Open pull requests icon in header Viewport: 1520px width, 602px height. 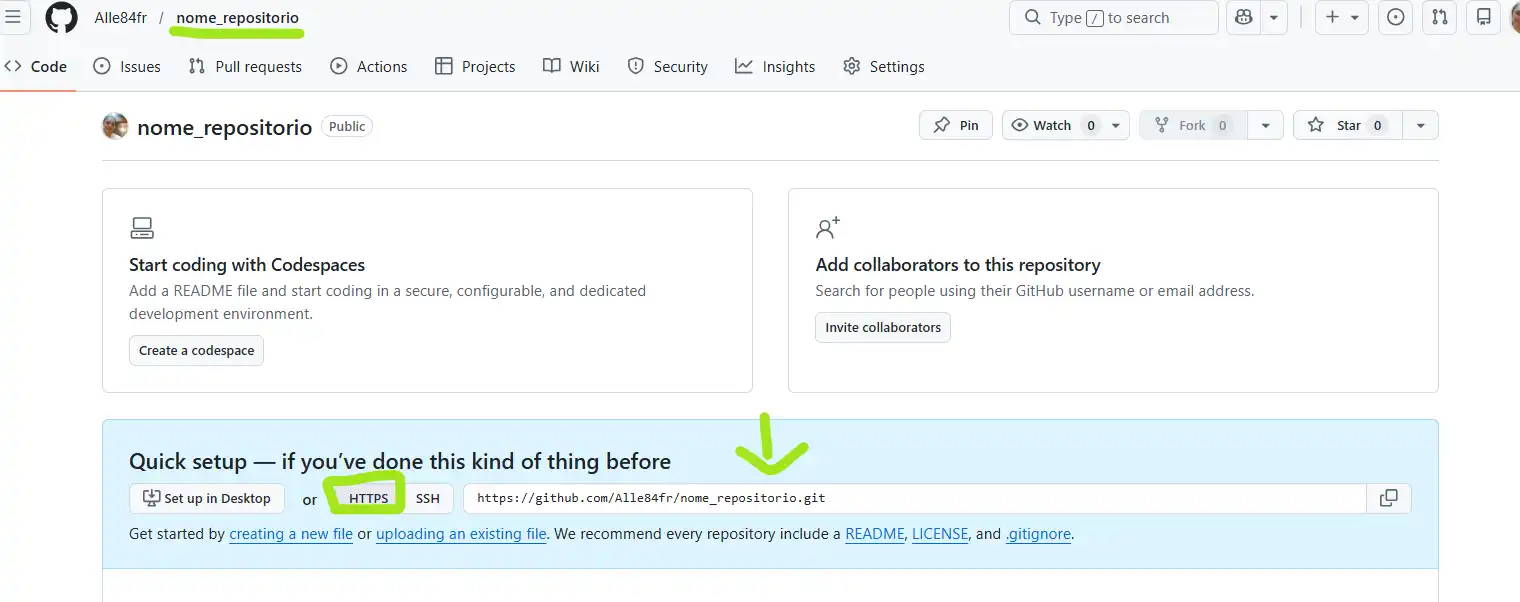[x=1439, y=18]
